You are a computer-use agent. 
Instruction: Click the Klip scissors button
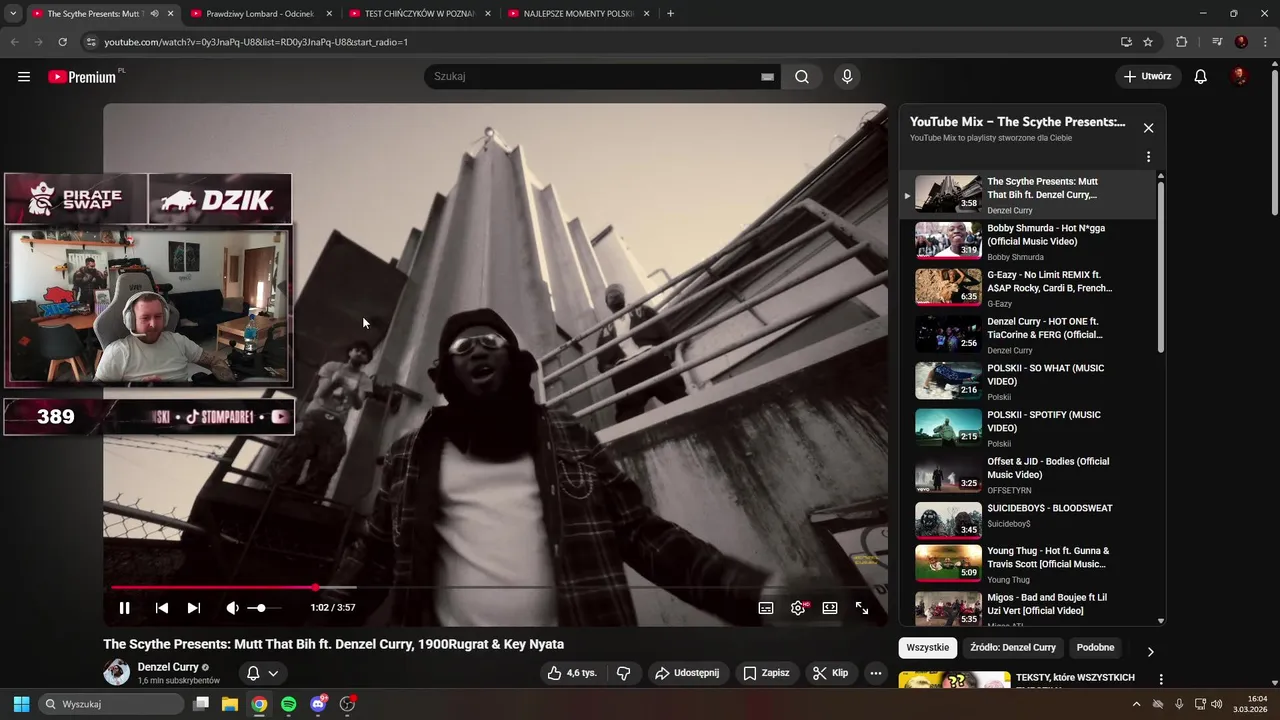tap(831, 673)
